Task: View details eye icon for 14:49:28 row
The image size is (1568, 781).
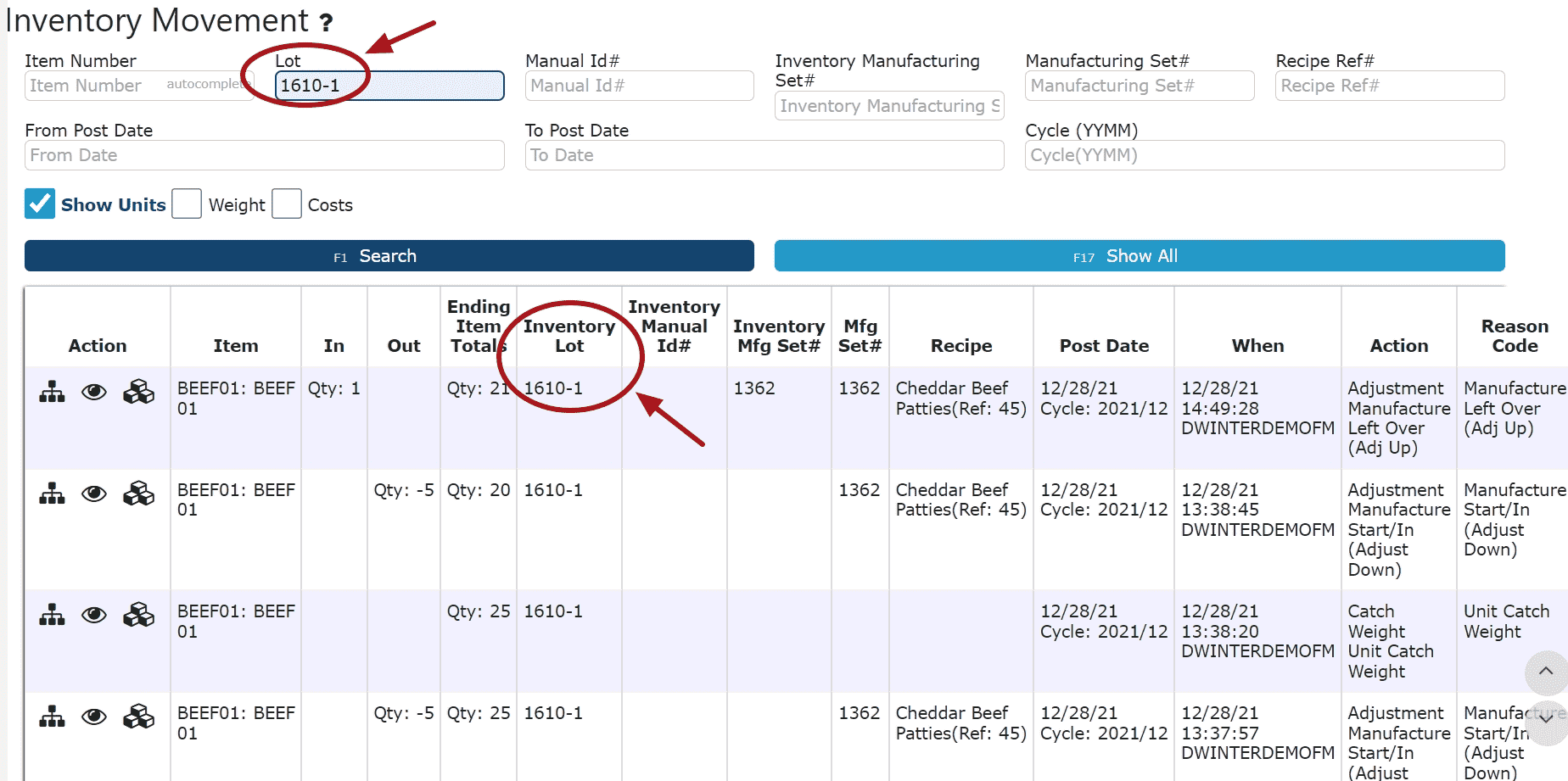Action: tap(94, 392)
